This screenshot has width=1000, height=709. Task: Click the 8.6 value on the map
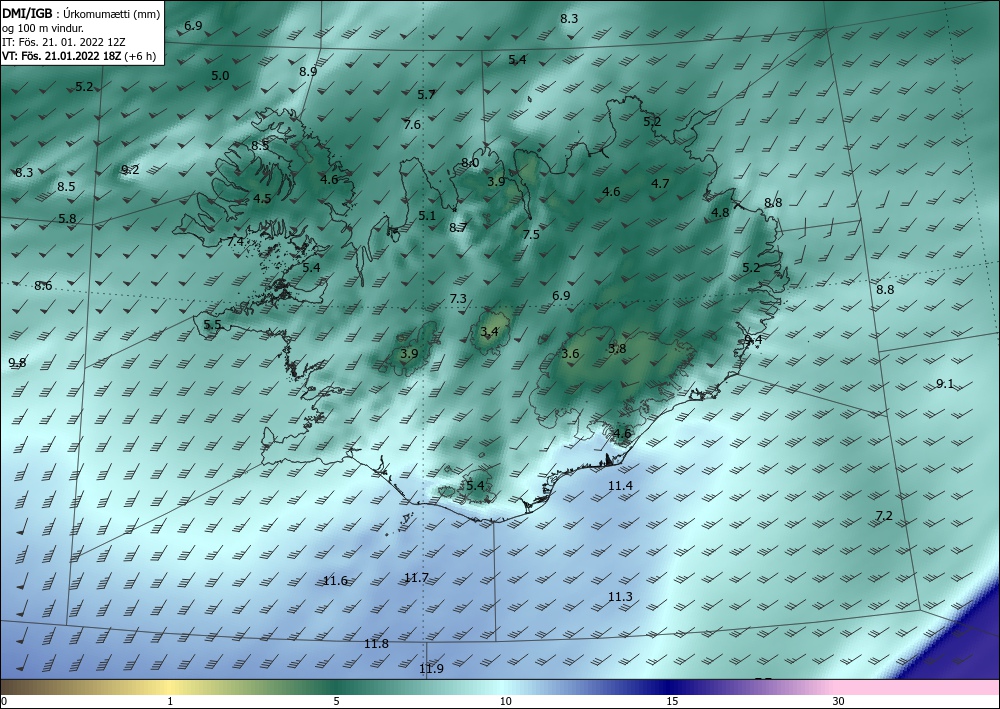click(43, 286)
